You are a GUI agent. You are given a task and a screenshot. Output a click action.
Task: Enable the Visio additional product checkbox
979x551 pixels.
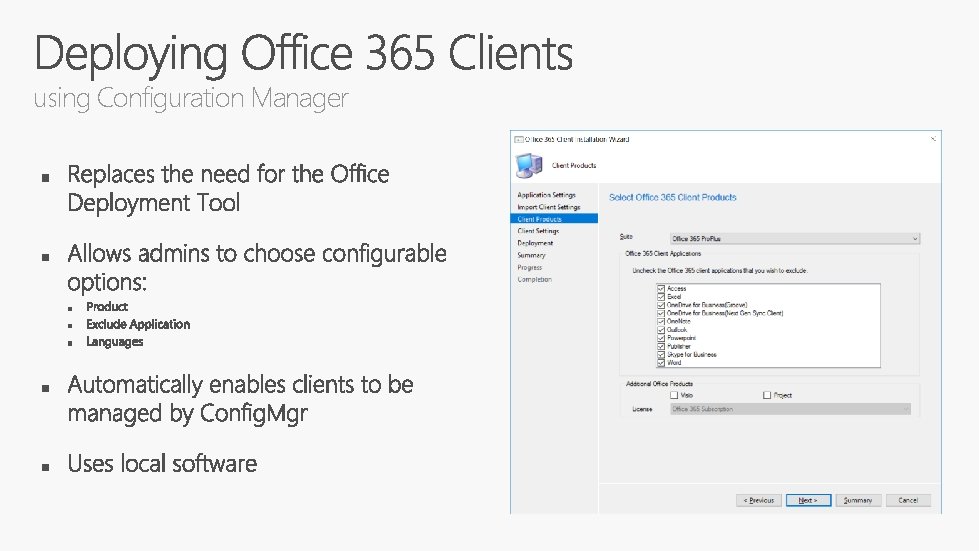pyautogui.click(x=674, y=395)
